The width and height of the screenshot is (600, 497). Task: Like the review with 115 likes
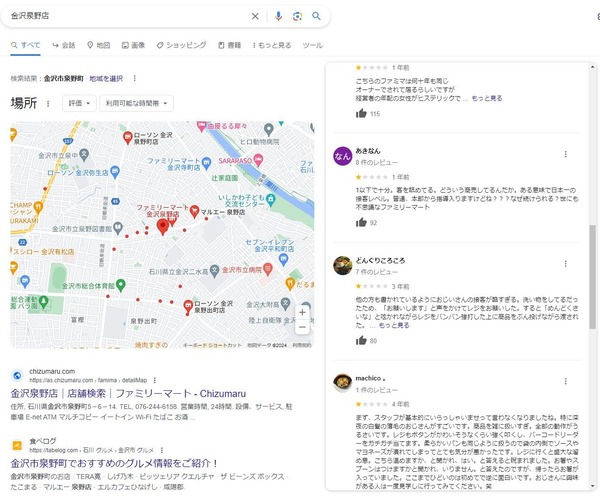pyautogui.click(x=361, y=113)
